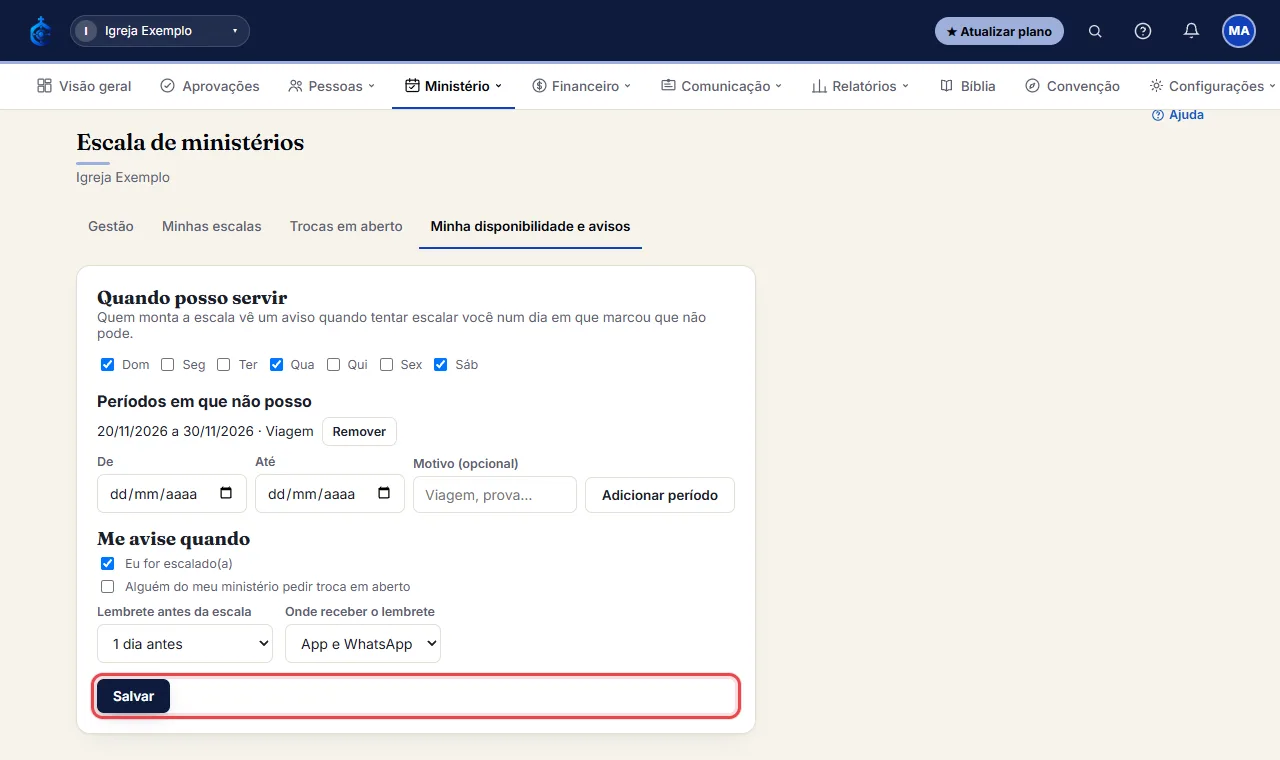Check the Sex weekday checkbox

click(387, 365)
